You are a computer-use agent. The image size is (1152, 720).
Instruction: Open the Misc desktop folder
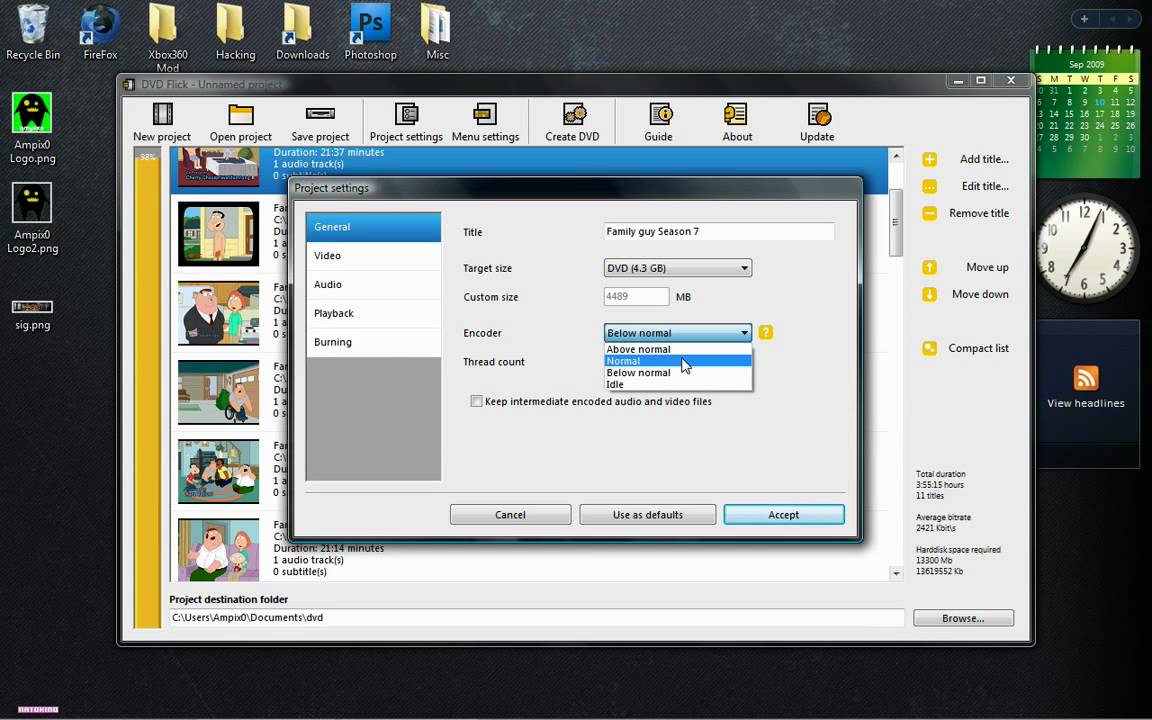click(437, 32)
